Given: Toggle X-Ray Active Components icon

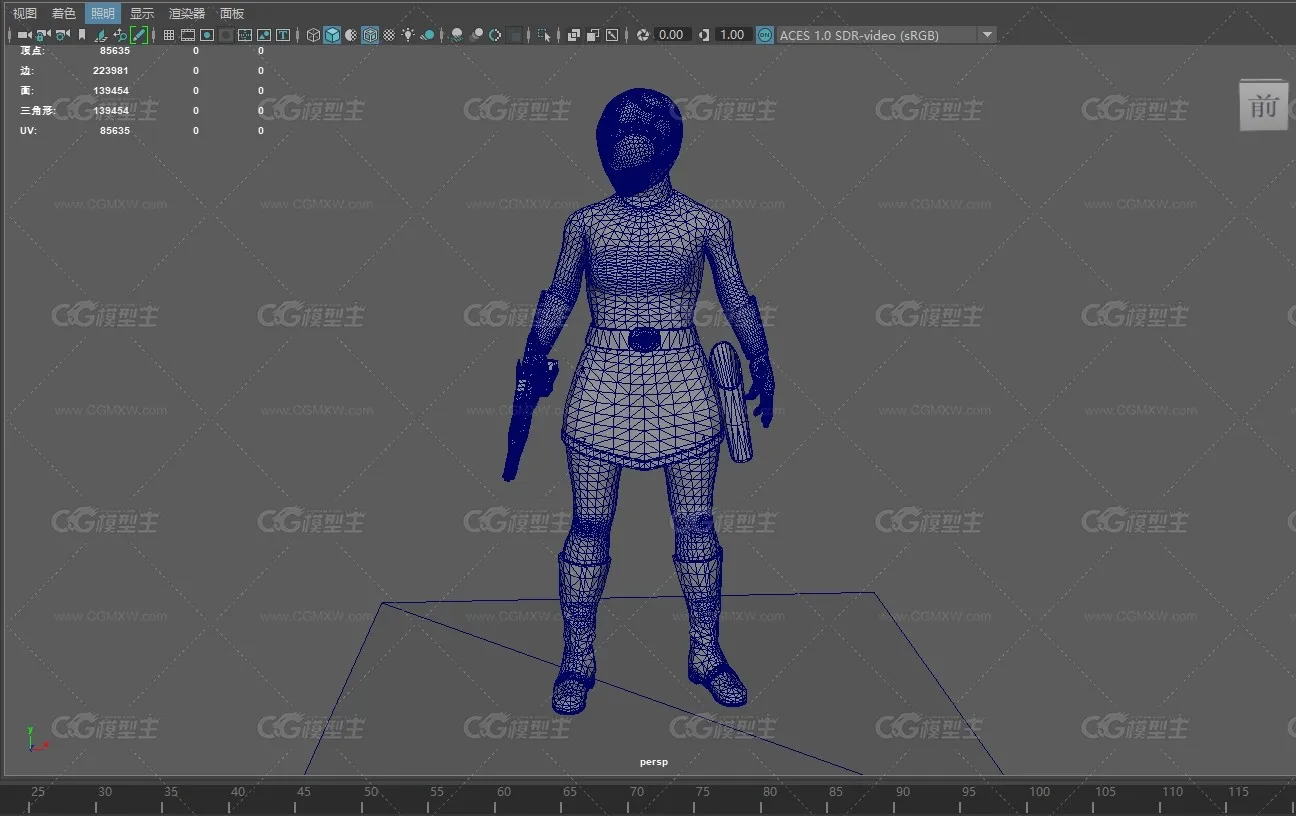Looking at the screenshot, I should click(x=593, y=35).
